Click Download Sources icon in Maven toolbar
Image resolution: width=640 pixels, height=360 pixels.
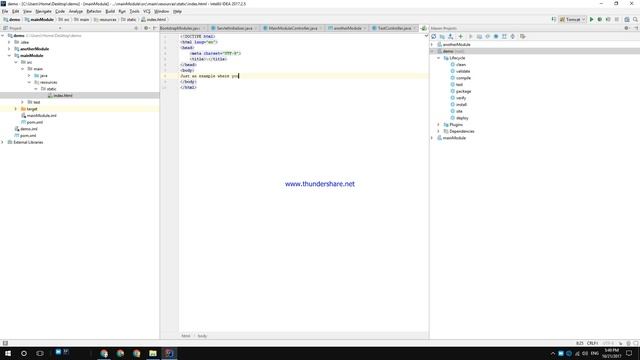click(x=451, y=36)
